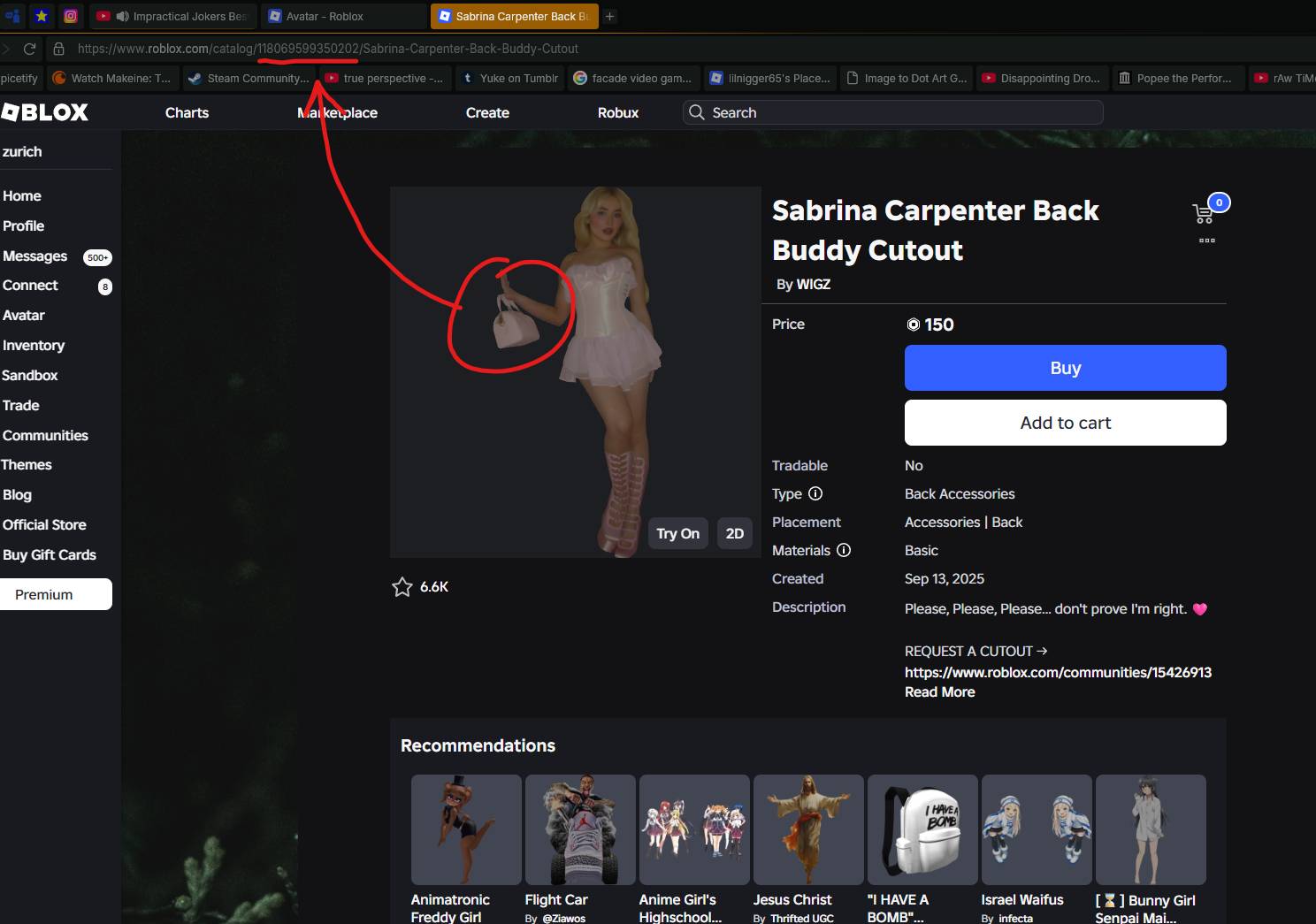Click the blue Buy button

coord(1066,368)
